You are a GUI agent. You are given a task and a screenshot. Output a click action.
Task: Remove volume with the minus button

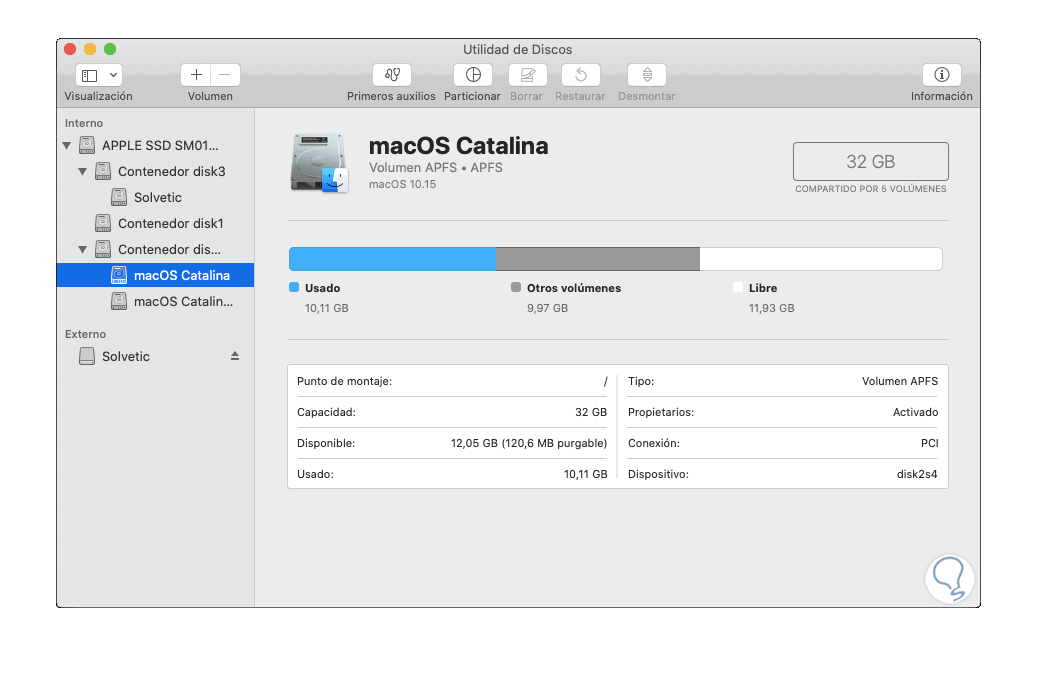point(225,75)
